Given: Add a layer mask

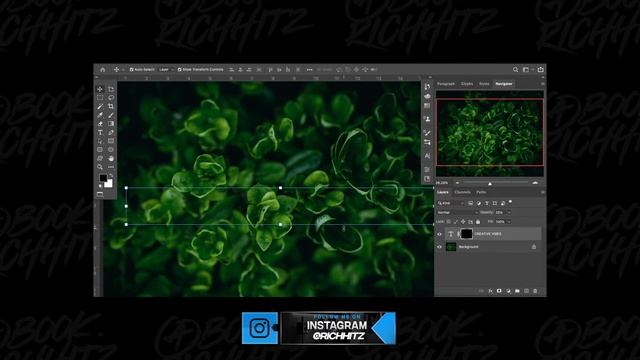Looking at the screenshot, I should coord(499,291).
